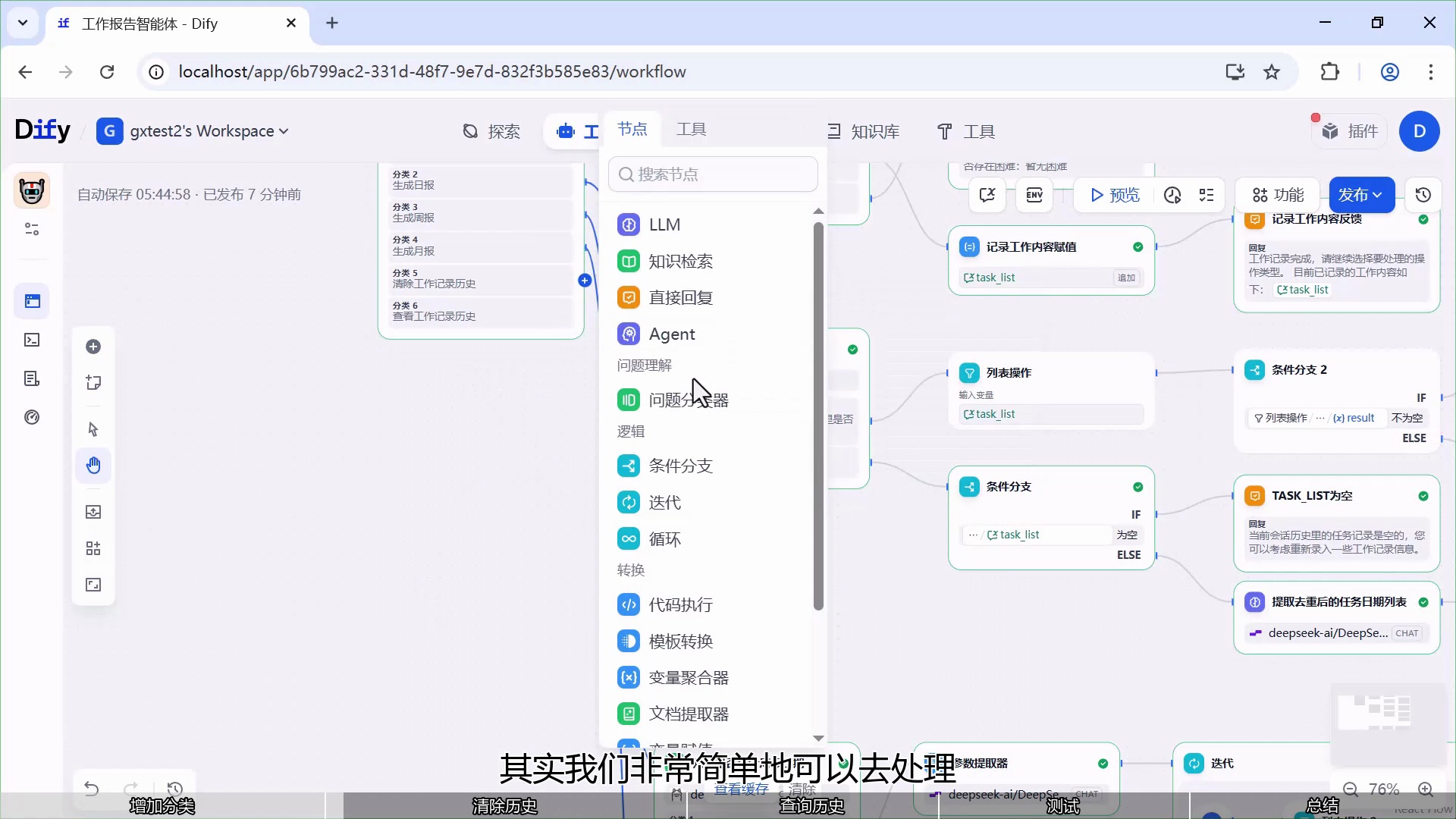Open the 探索 navigation item
The image size is (1456, 819).
tap(491, 132)
